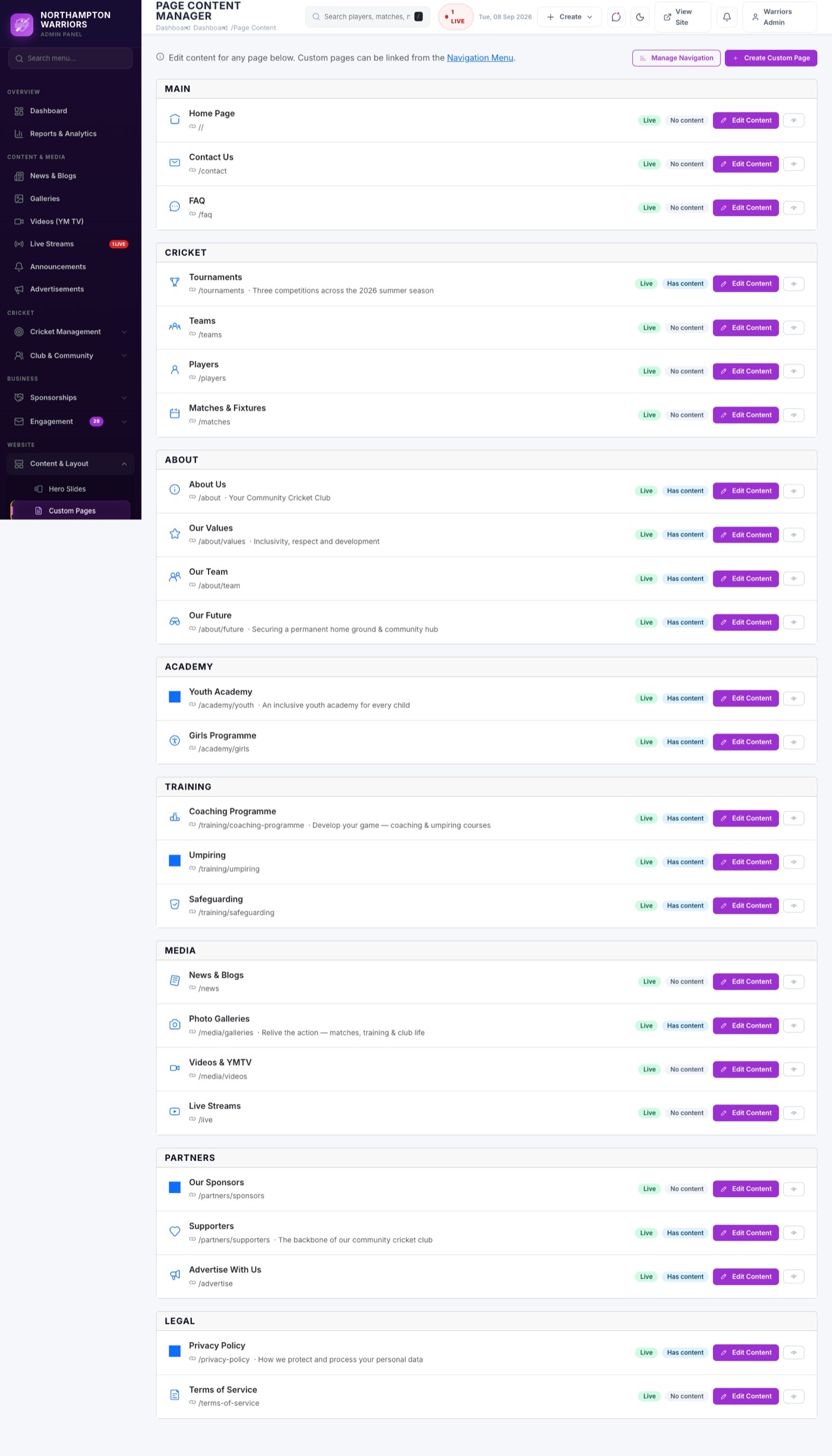Click the Players person icon

click(175, 369)
